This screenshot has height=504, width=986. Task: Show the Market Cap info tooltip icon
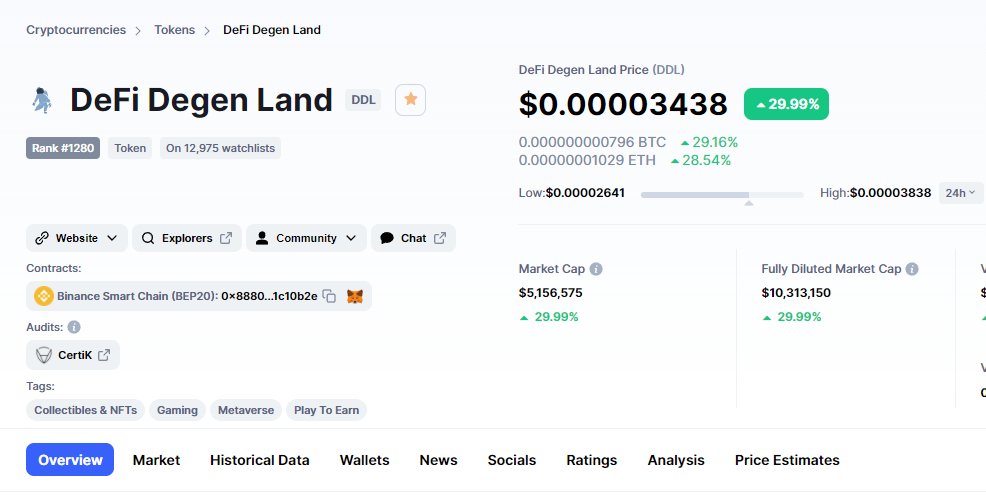click(595, 269)
